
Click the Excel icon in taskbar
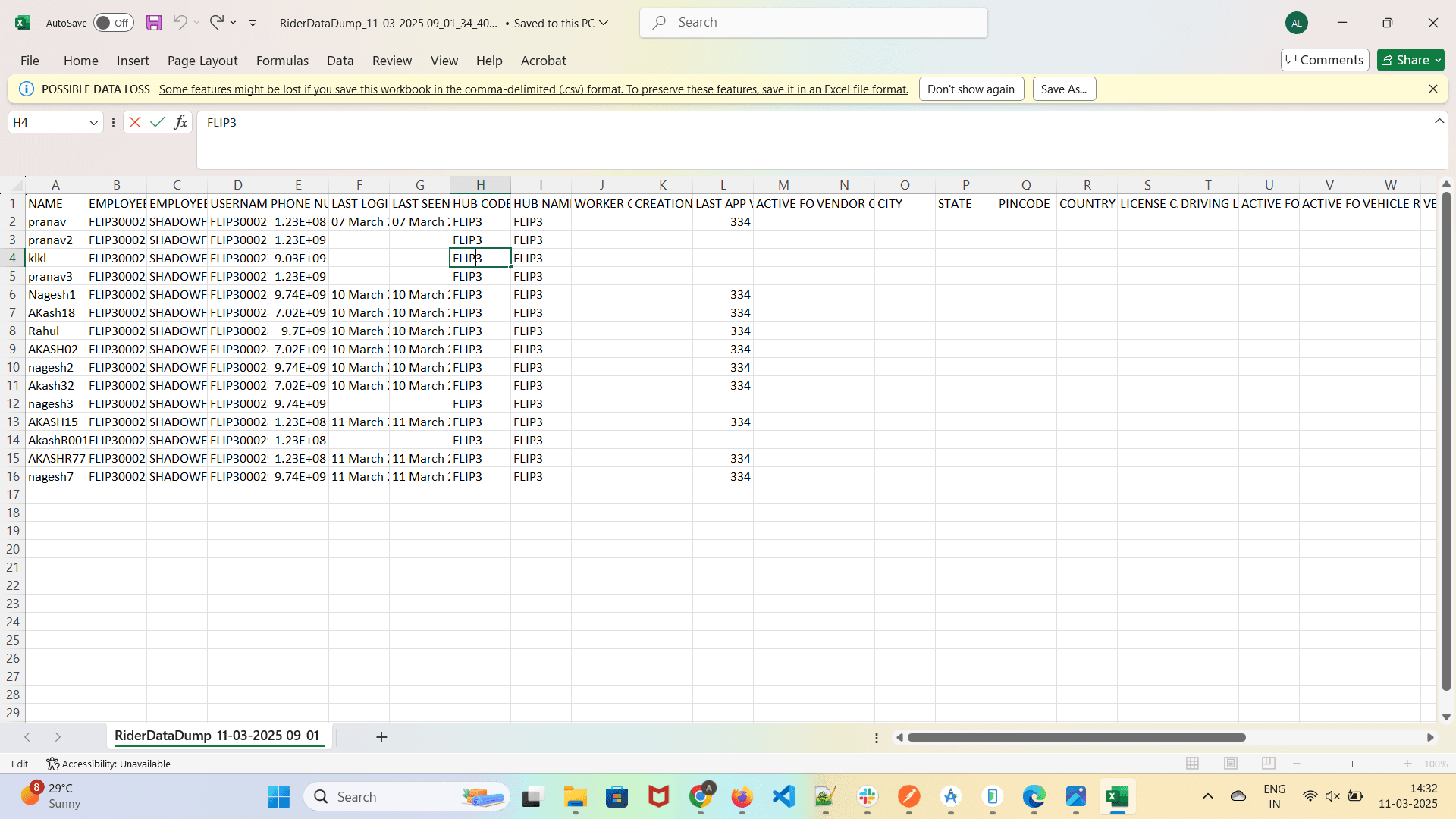pyautogui.click(x=1118, y=796)
